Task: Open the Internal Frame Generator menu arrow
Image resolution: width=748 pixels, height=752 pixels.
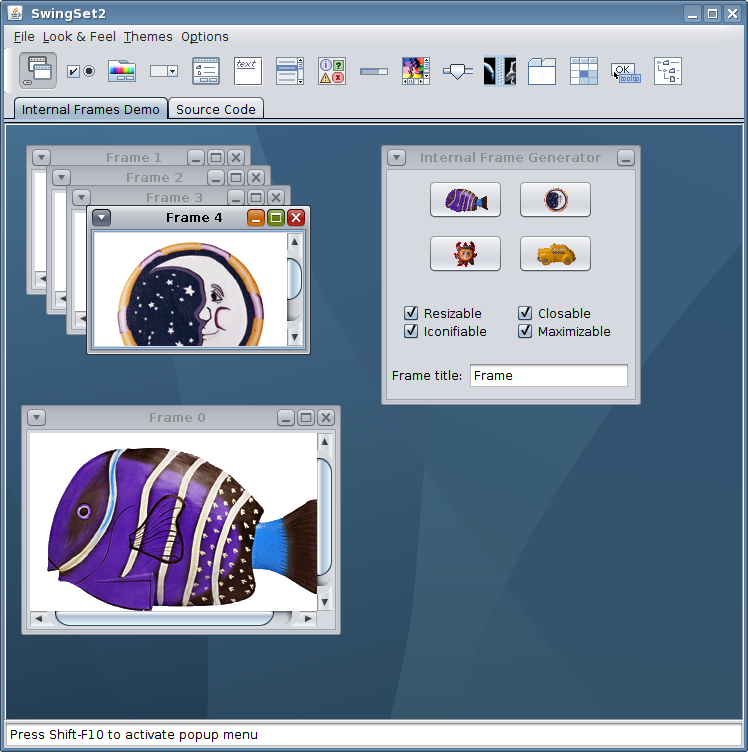Action: click(397, 157)
